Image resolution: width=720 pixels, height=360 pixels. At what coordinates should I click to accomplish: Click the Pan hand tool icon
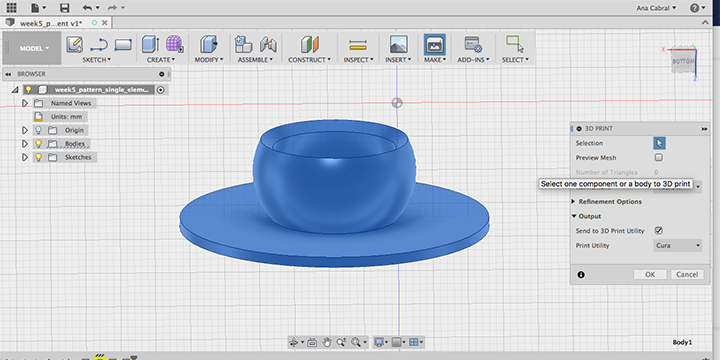click(326, 342)
